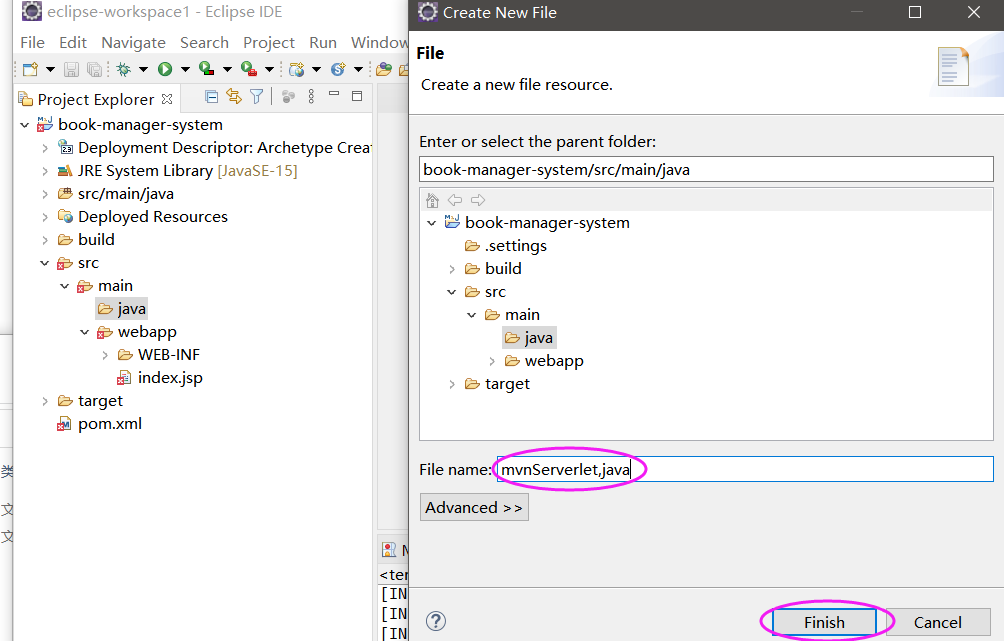The image size is (1004, 641).
Task: Expand JRE System Library node
Action: pos(45,171)
